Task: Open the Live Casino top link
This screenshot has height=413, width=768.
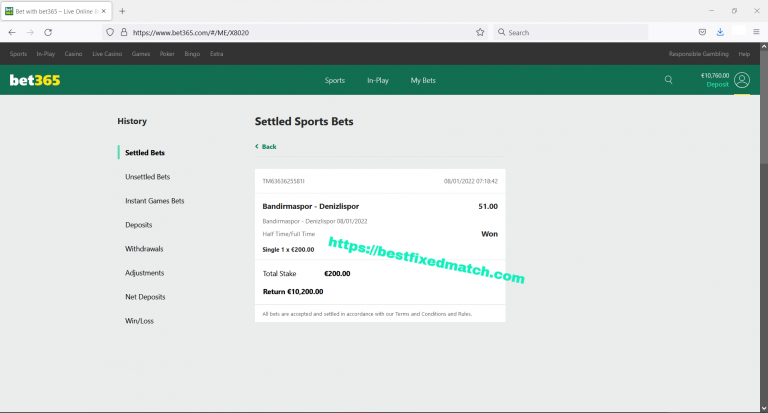Action: [106, 53]
